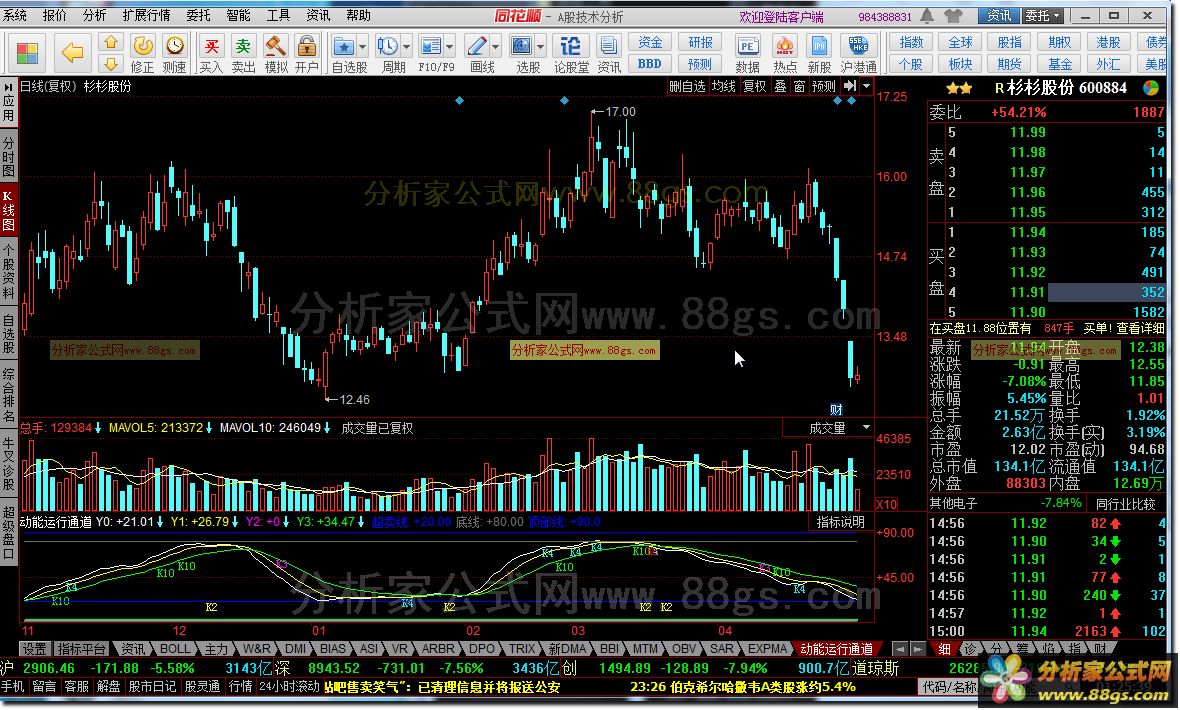Click the 指数 market button
The height and width of the screenshot is (710, 1180).
911,43
